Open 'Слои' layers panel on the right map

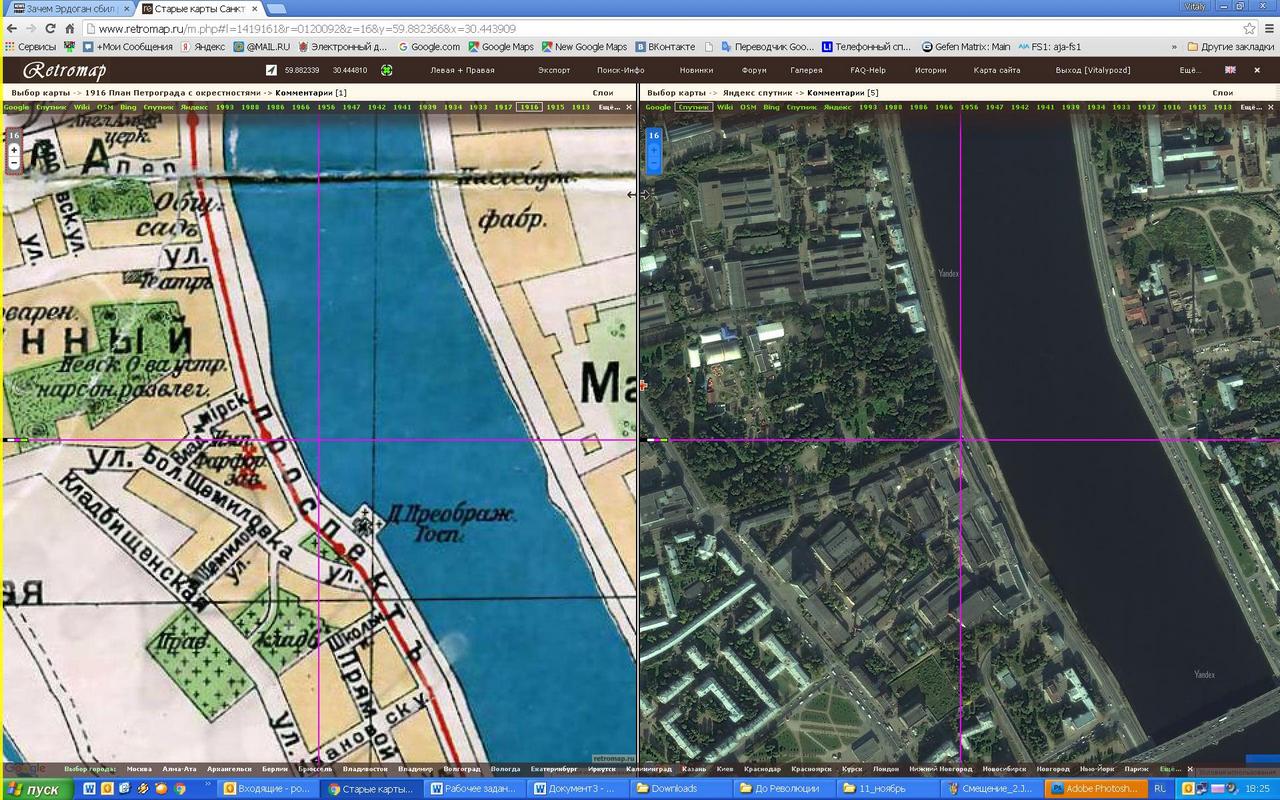coord(1222,93)
